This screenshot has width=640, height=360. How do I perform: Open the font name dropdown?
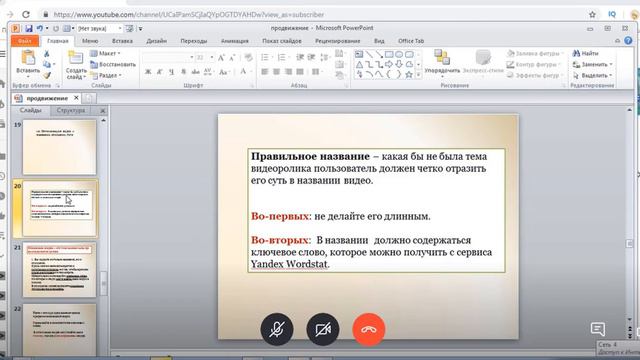191,58
